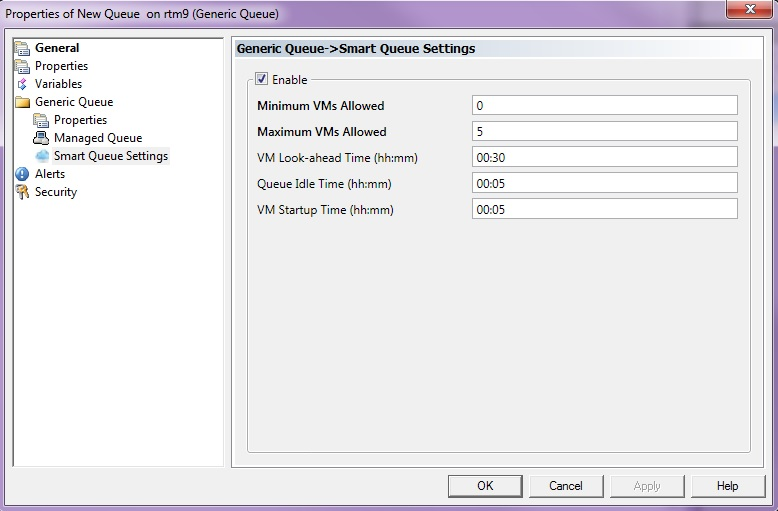Open Help for this dialog

point(727,486)
